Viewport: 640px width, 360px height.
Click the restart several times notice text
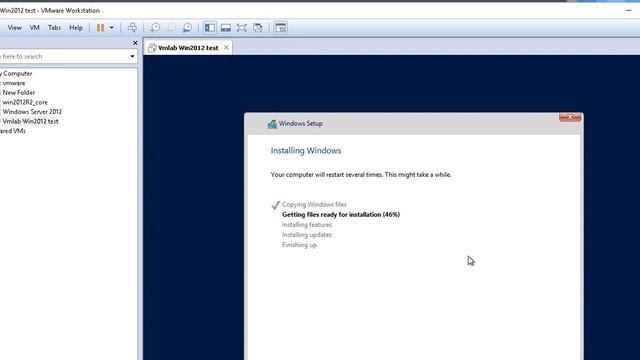click(361, 175)
